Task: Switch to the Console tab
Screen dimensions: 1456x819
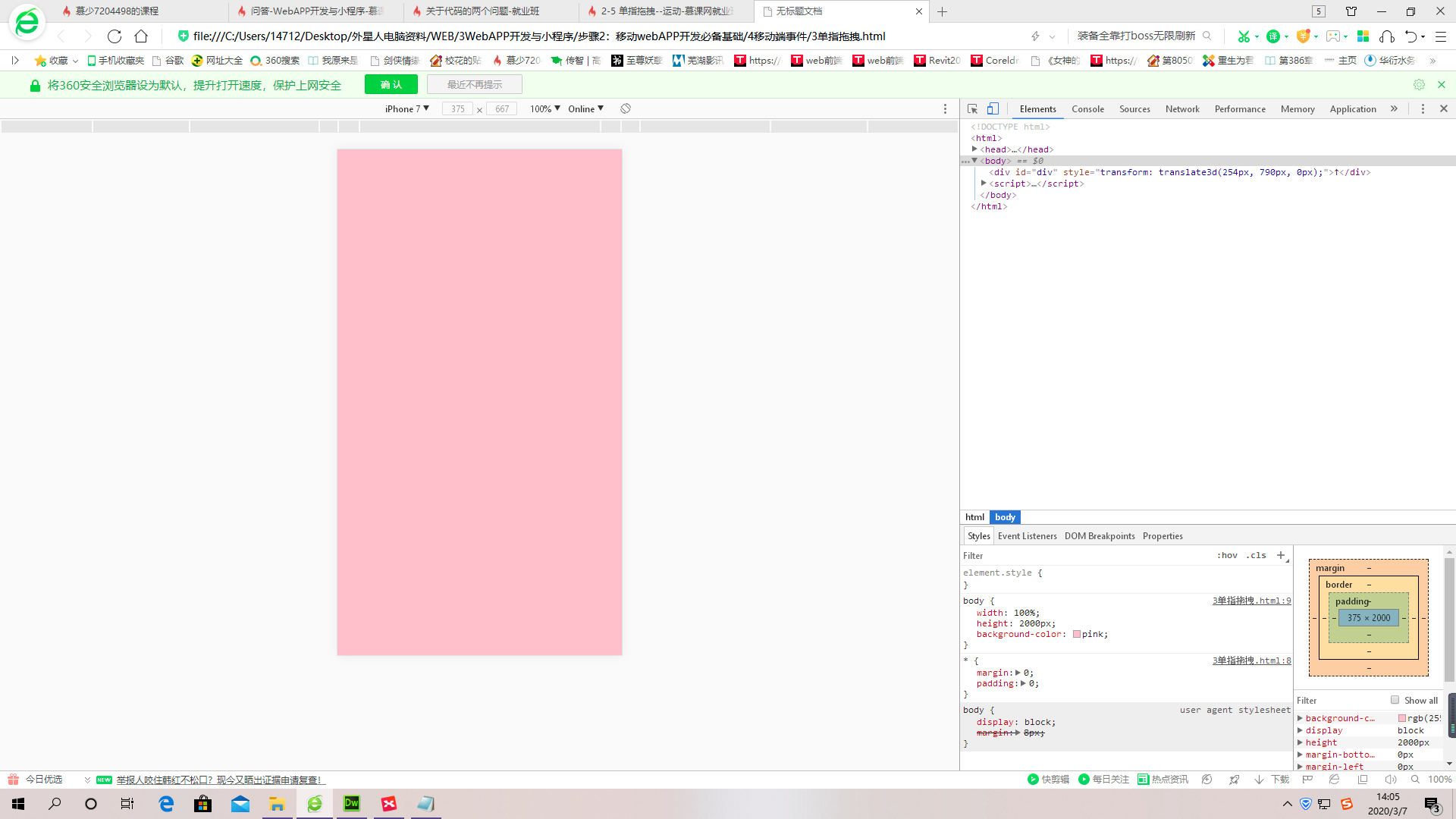Action: click(1087, 109)
